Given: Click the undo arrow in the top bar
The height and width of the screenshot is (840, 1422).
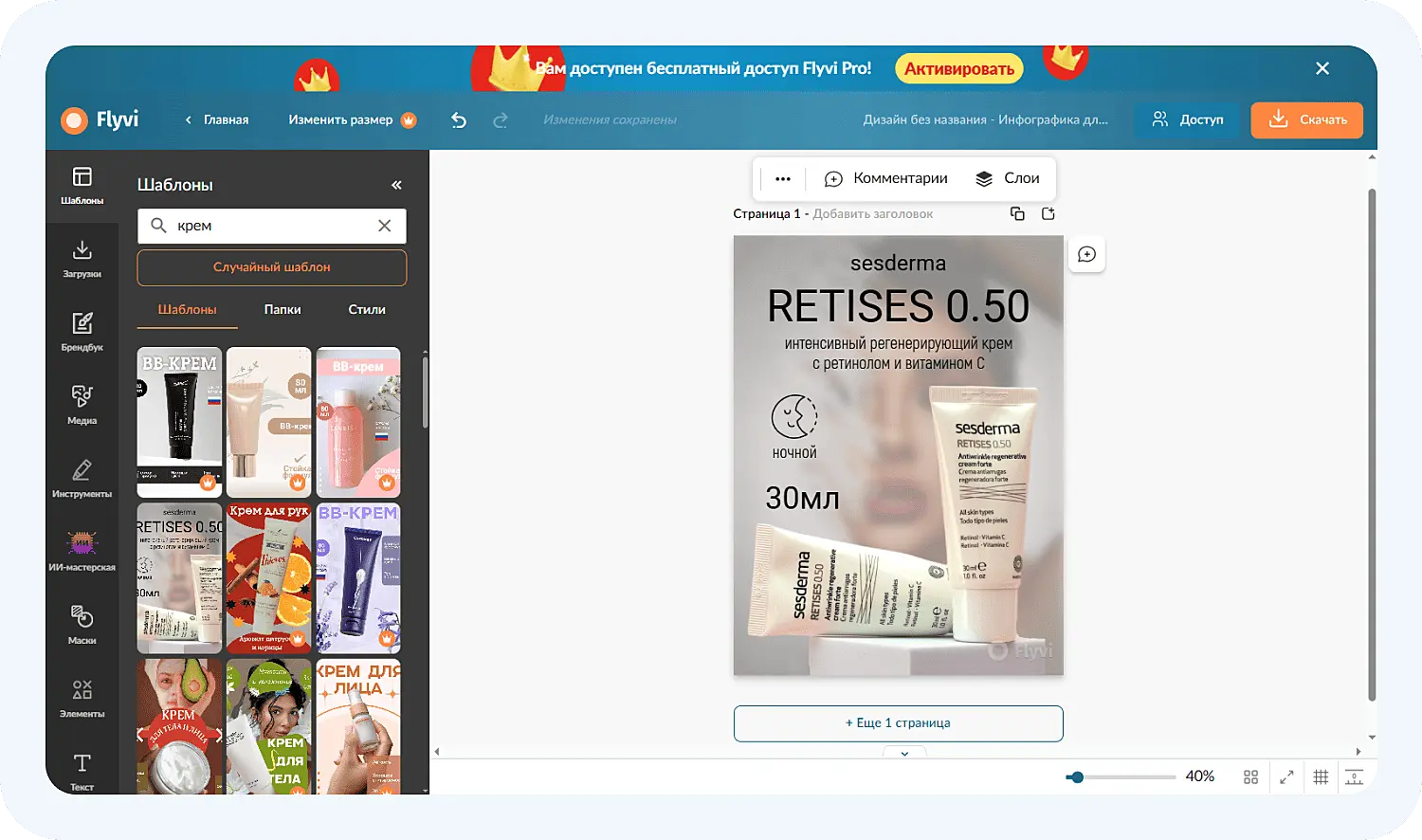Looking at the screenshot, I should (459, 120).
